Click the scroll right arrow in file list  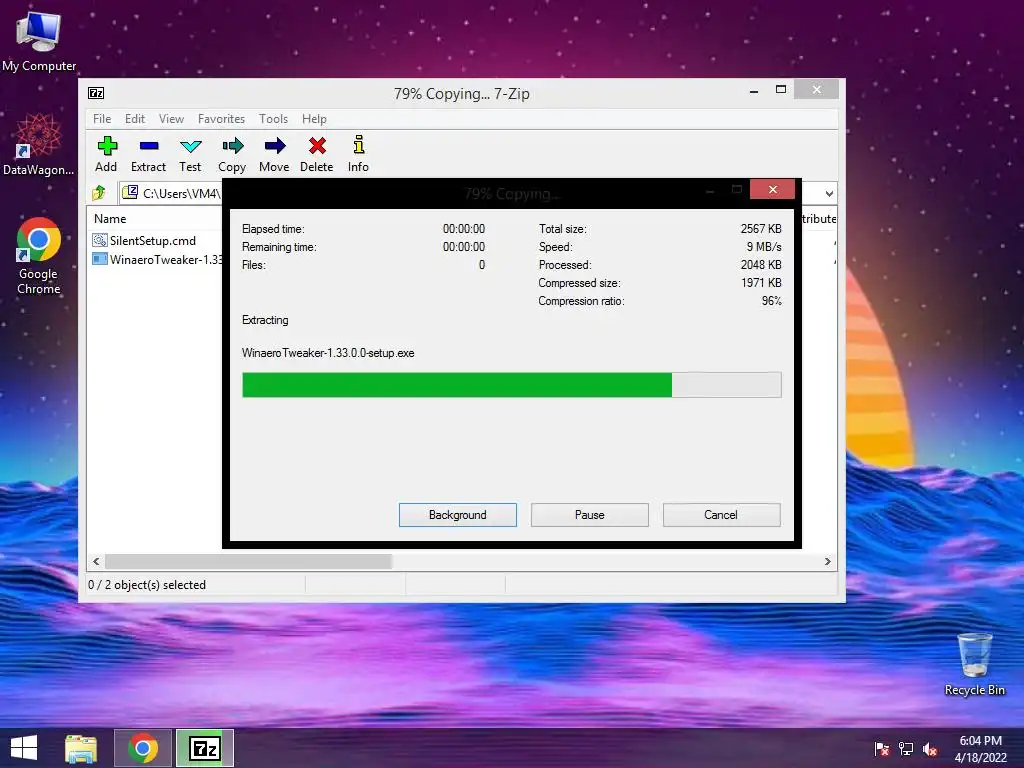point(827,562)
